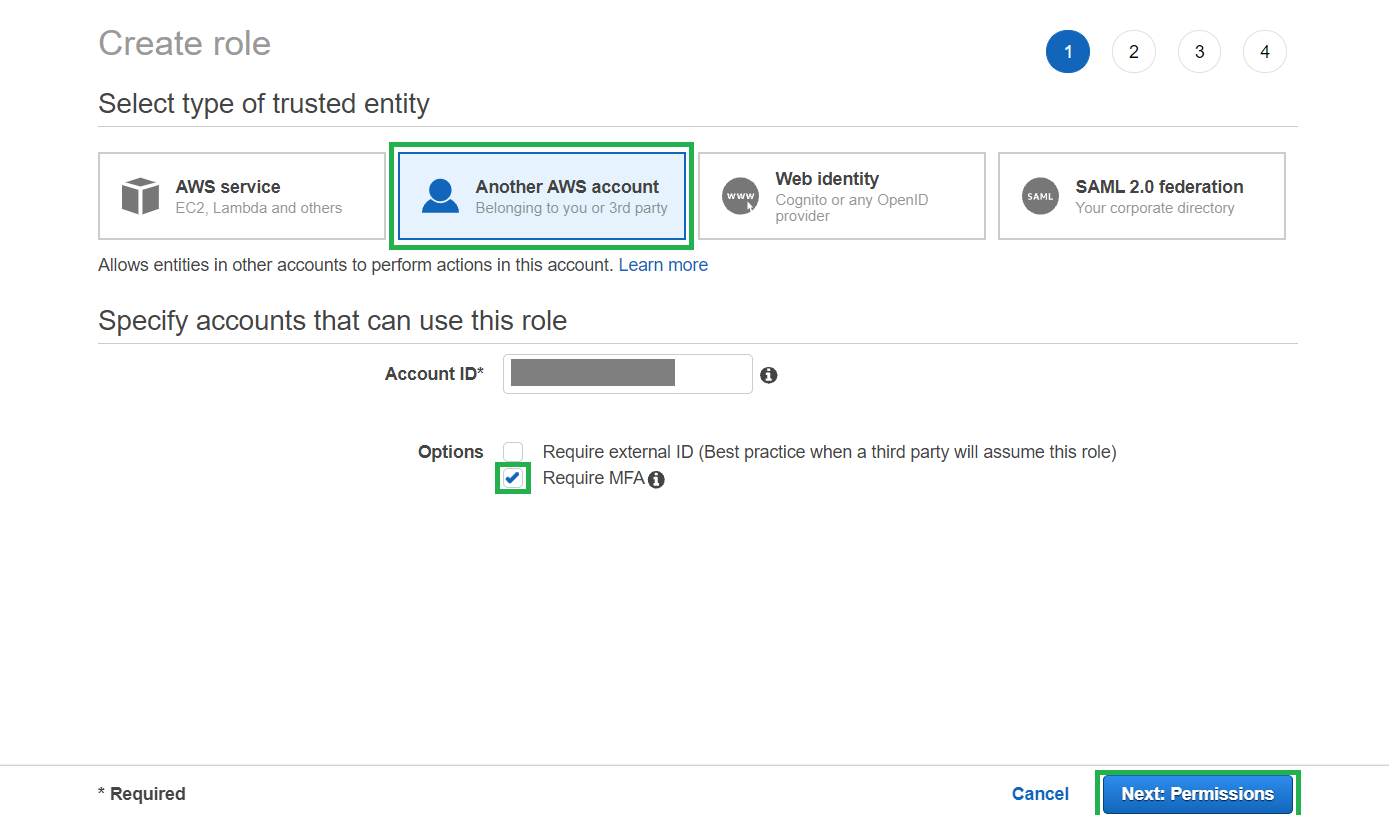Proceed with Next: Permissions button

click(1197, 793)
